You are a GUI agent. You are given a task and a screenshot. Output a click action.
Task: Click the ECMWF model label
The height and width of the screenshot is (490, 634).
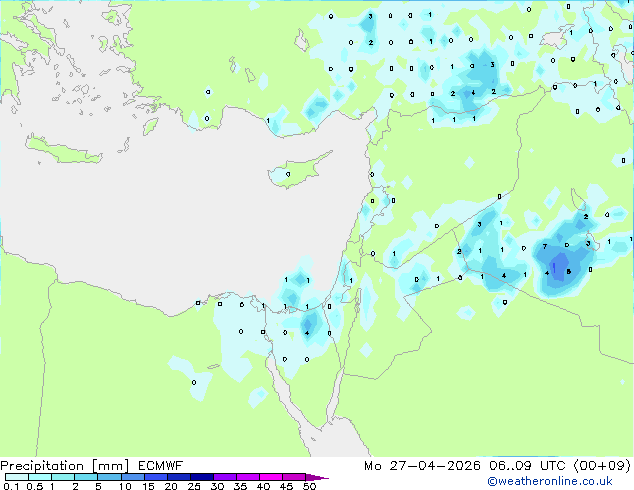pos(161,466)
